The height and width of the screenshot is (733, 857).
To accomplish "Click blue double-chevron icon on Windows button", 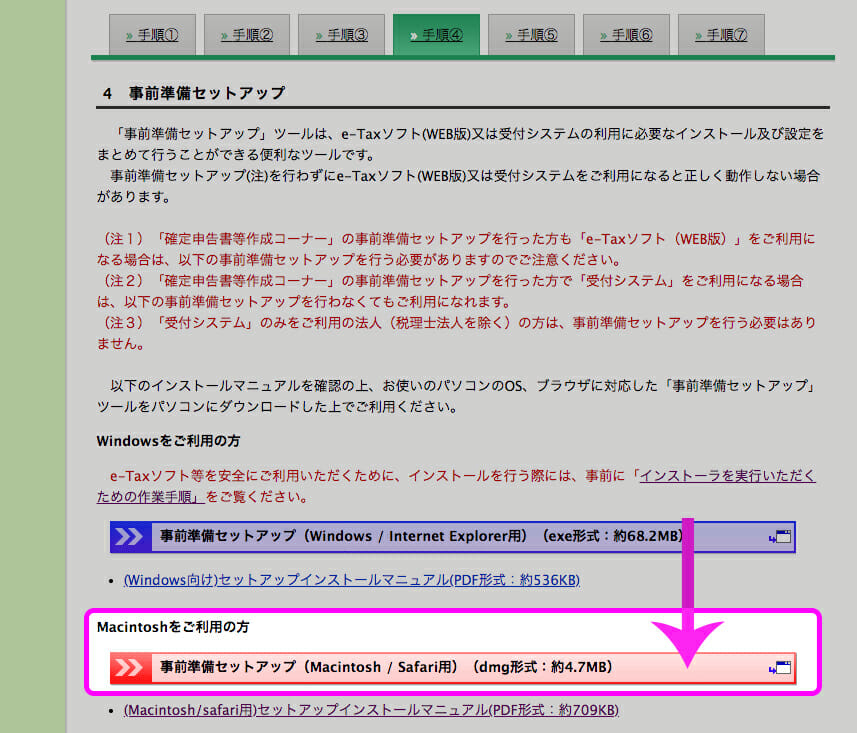I will tap(130, 536).
